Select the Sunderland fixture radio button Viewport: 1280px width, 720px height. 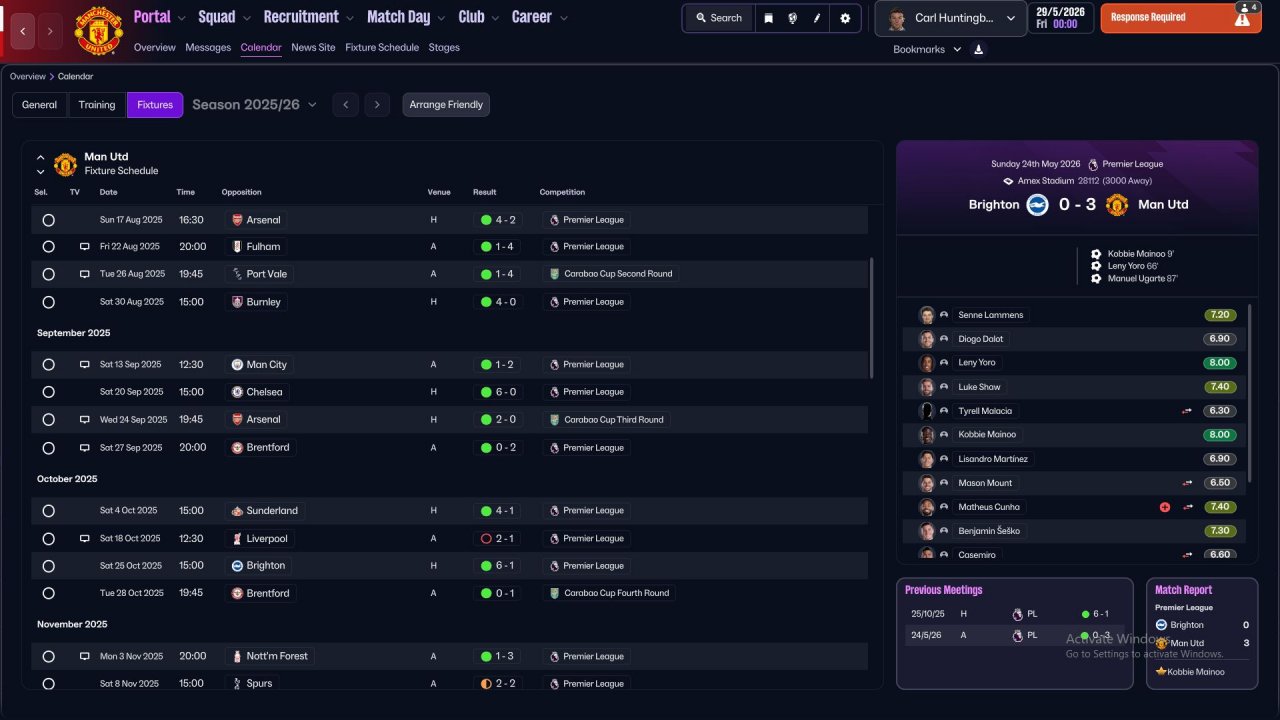pyautogui.click(x=48, y=511)
